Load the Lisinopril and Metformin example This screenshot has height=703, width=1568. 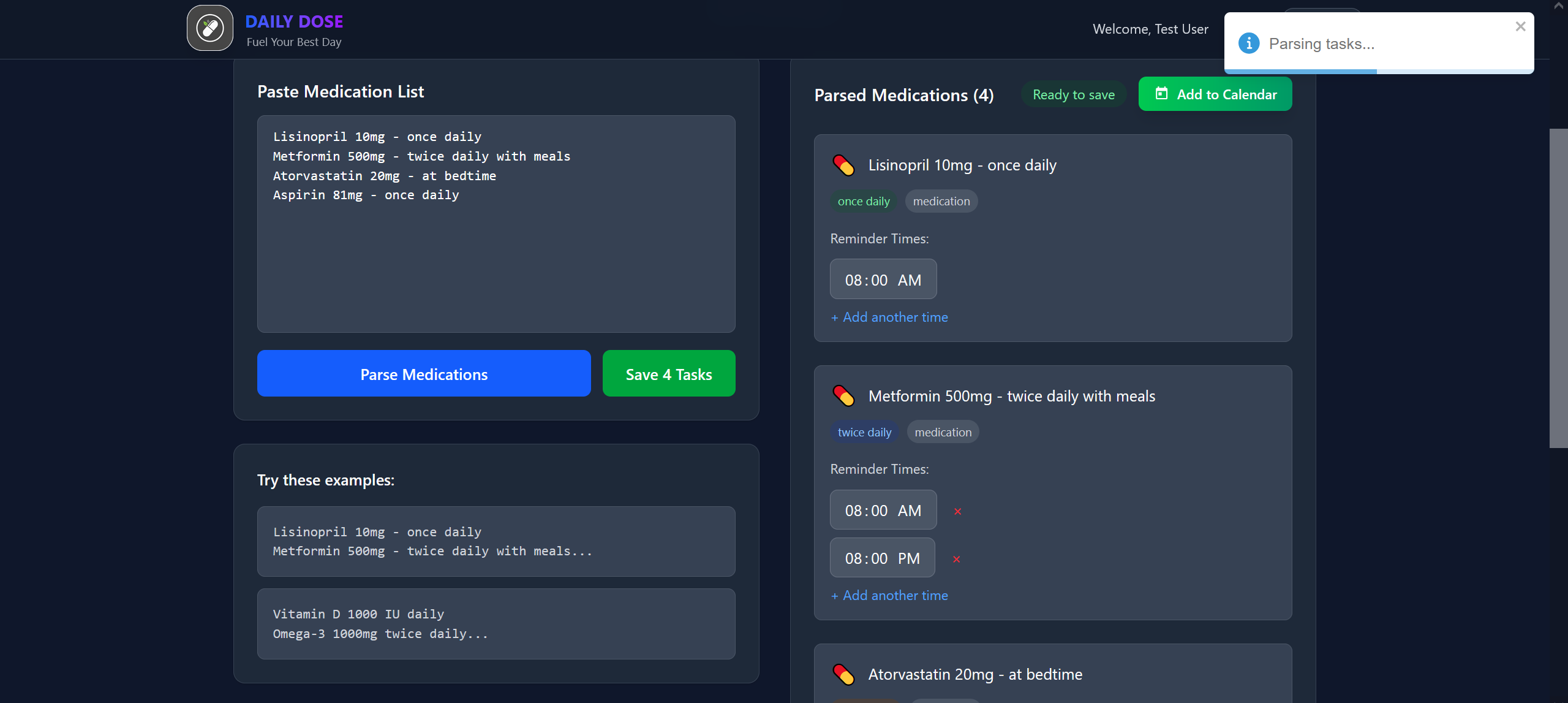(496, 542)
